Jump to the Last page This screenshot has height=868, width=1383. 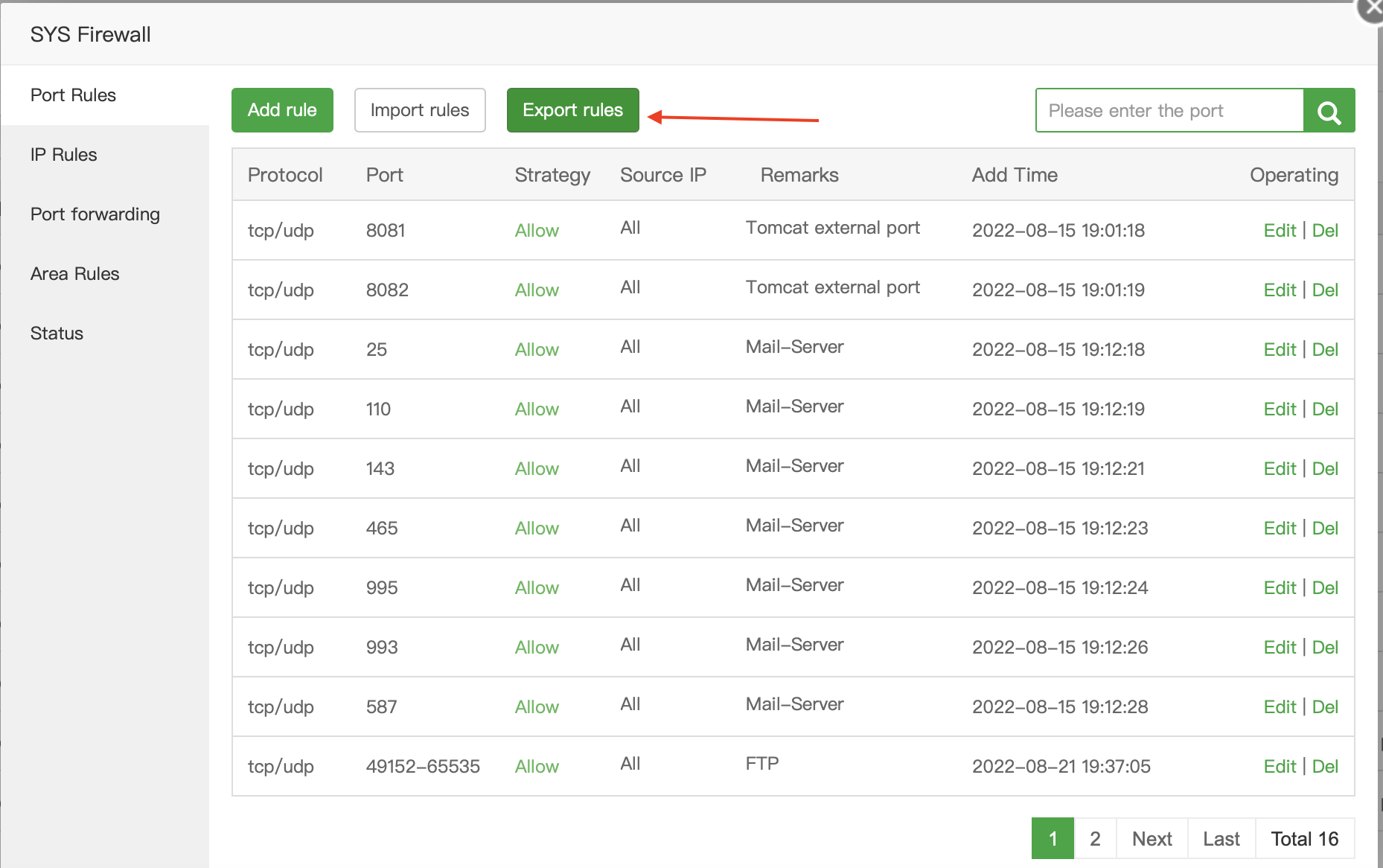click(x=1221, y=839)
